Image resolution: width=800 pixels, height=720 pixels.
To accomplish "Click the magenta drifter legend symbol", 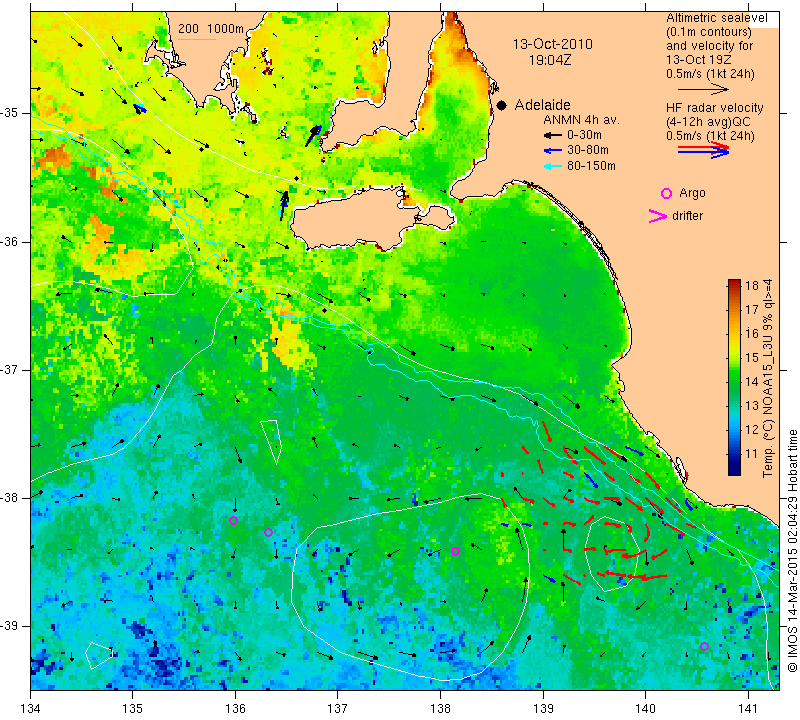I will tap(658, 216).
